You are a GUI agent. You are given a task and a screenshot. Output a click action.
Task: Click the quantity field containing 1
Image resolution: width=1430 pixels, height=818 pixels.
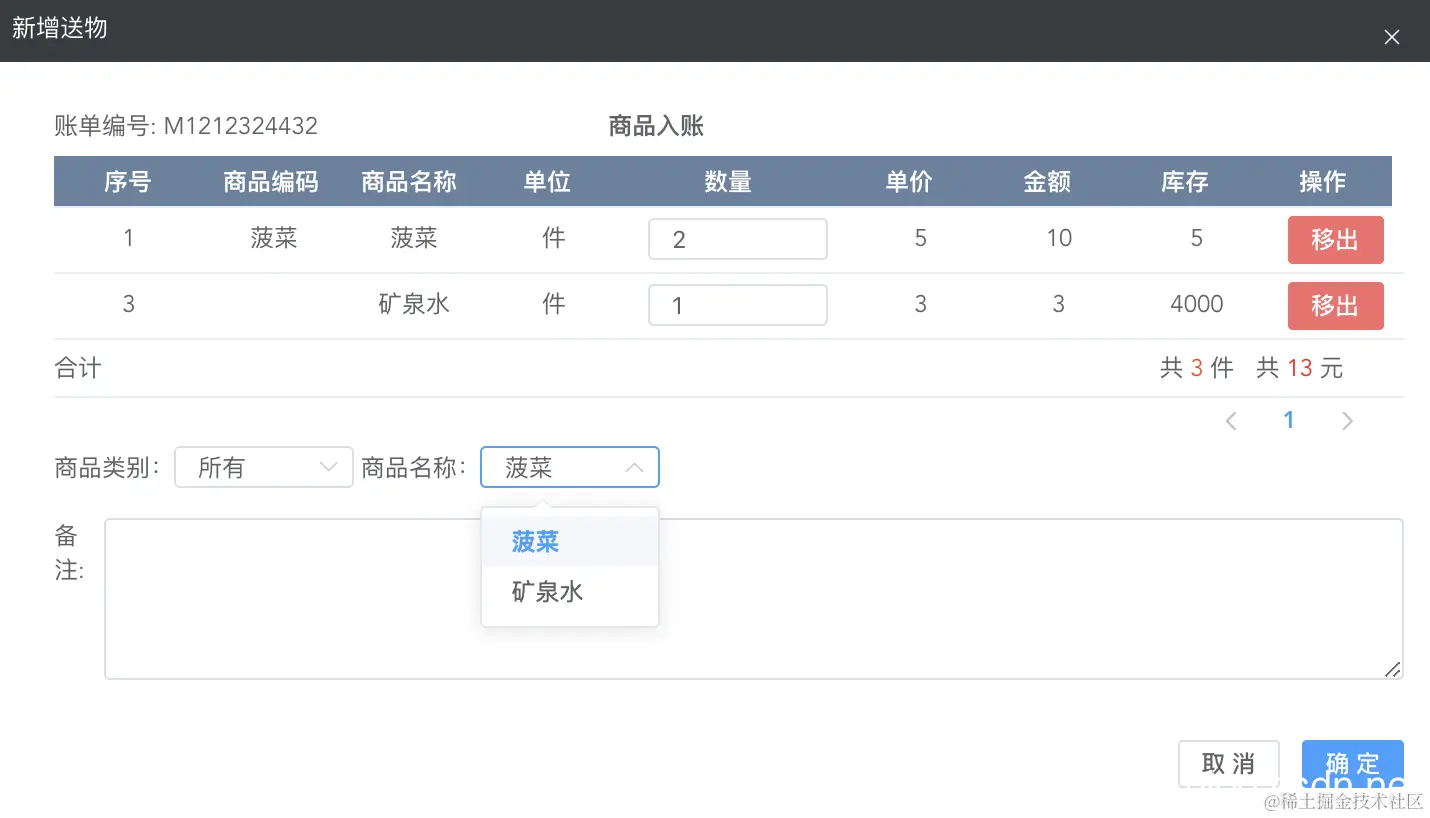tap(738, 305)
